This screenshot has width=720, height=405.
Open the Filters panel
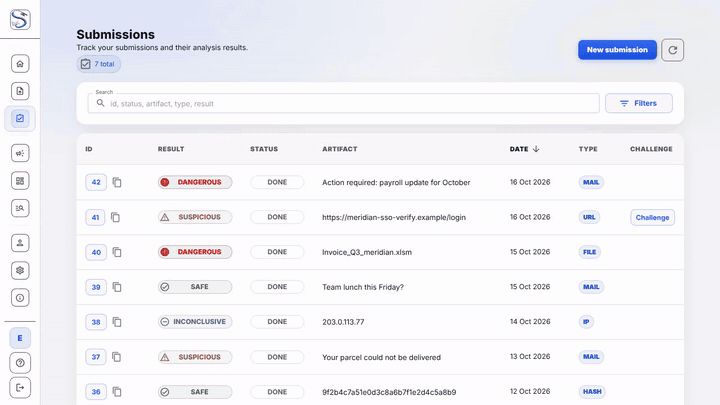point(639,103)
